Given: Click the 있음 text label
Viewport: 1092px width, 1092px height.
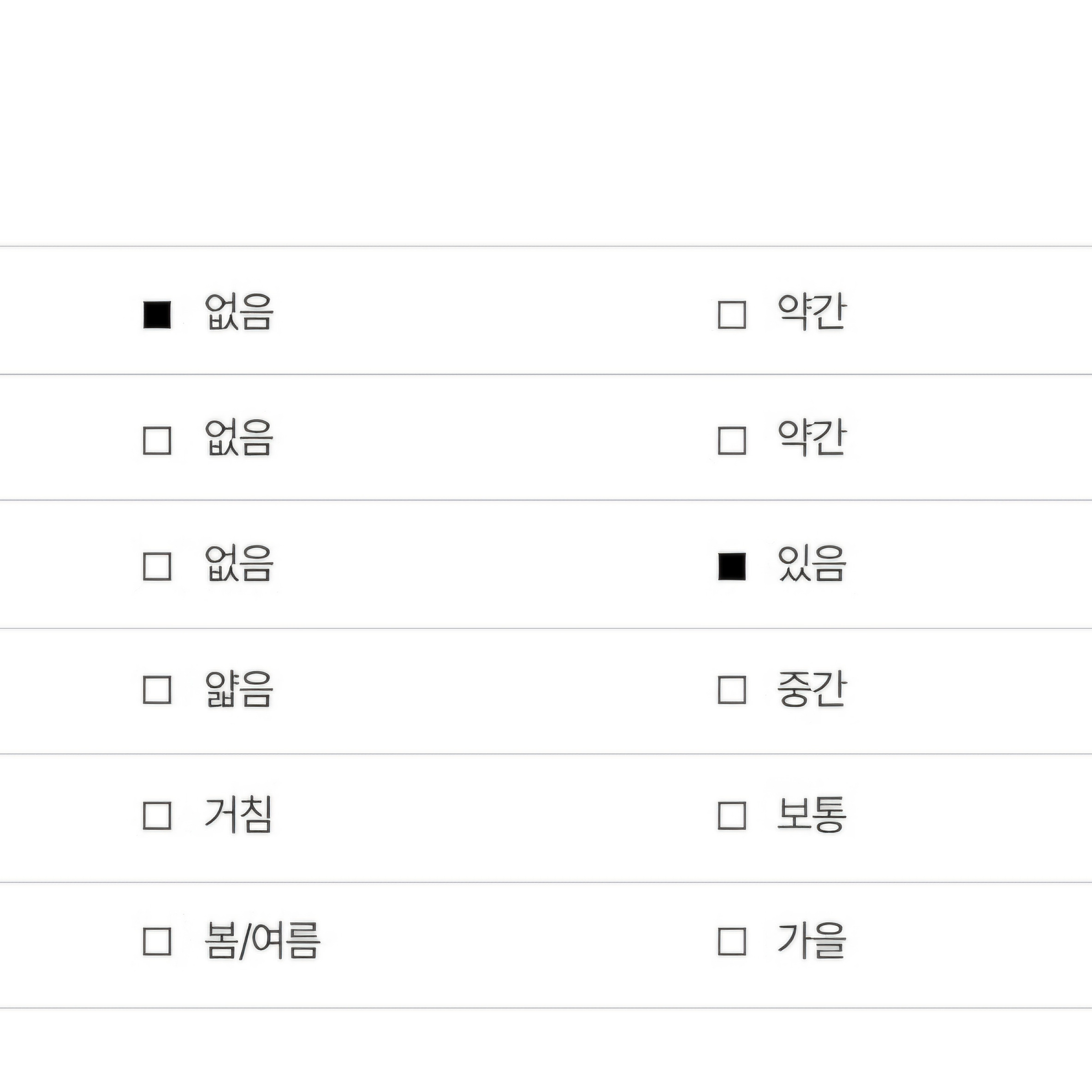Looking at the screenshot, I should pyautogui.click(x=812, y=564).
